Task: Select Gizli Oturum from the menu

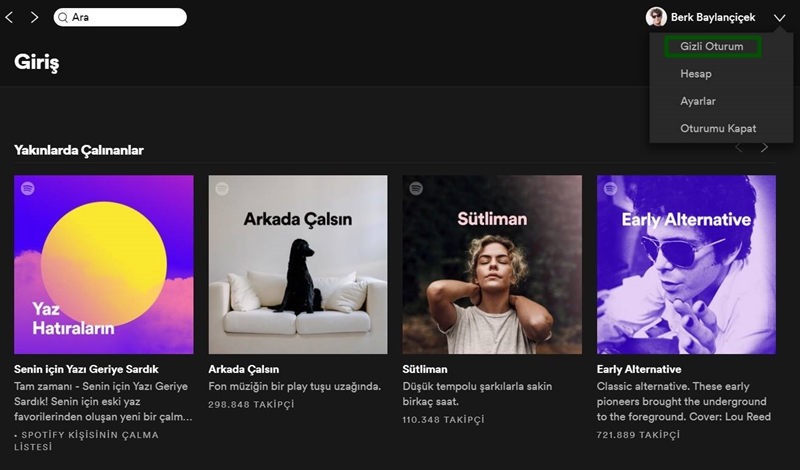Action: pos(712,46)
